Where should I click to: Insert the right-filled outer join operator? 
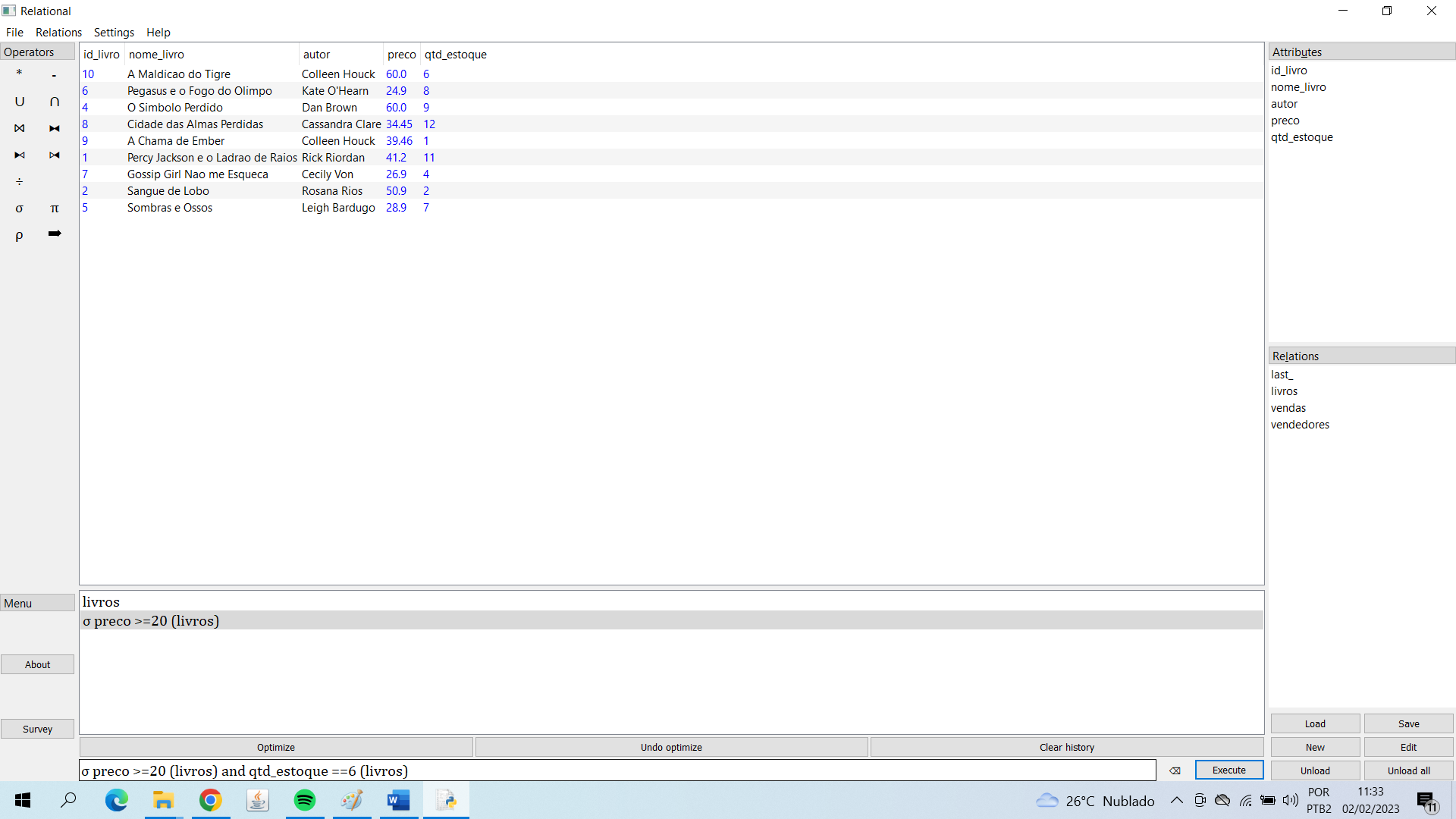[x=54, y=155]
